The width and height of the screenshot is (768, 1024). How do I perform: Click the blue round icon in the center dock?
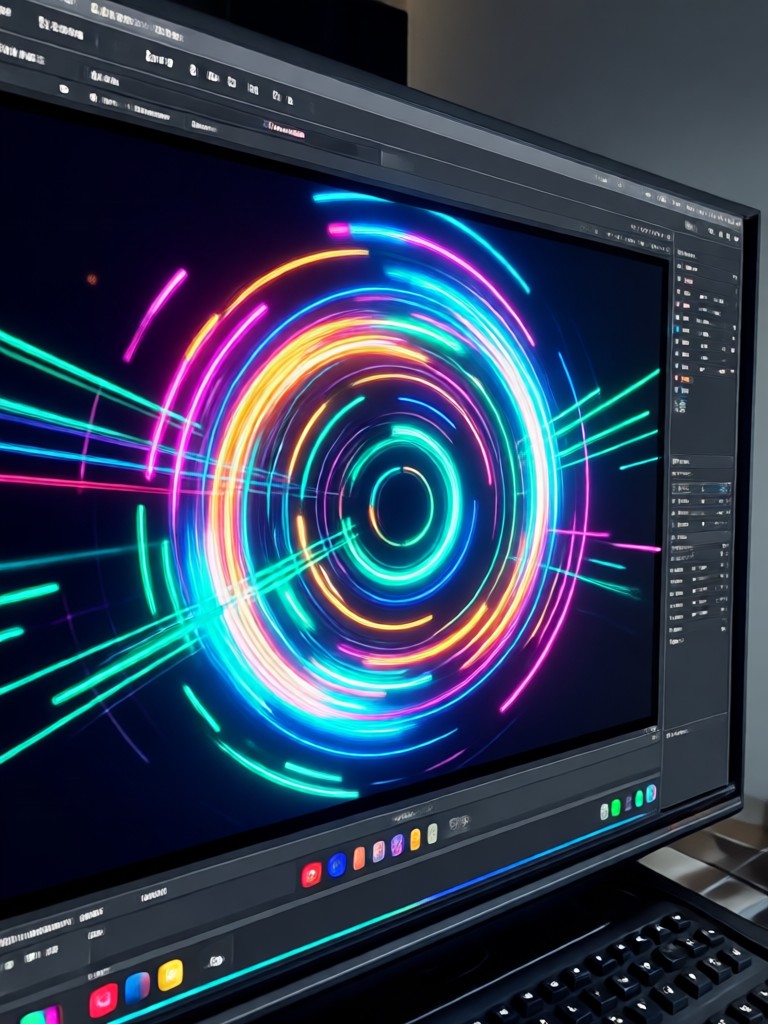tap(336, 865)
